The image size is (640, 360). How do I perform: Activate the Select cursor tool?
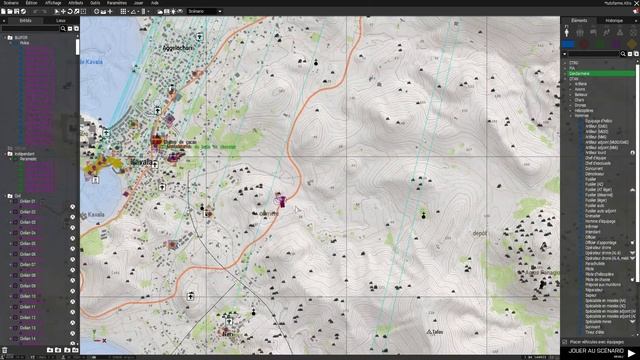[57, 11]
